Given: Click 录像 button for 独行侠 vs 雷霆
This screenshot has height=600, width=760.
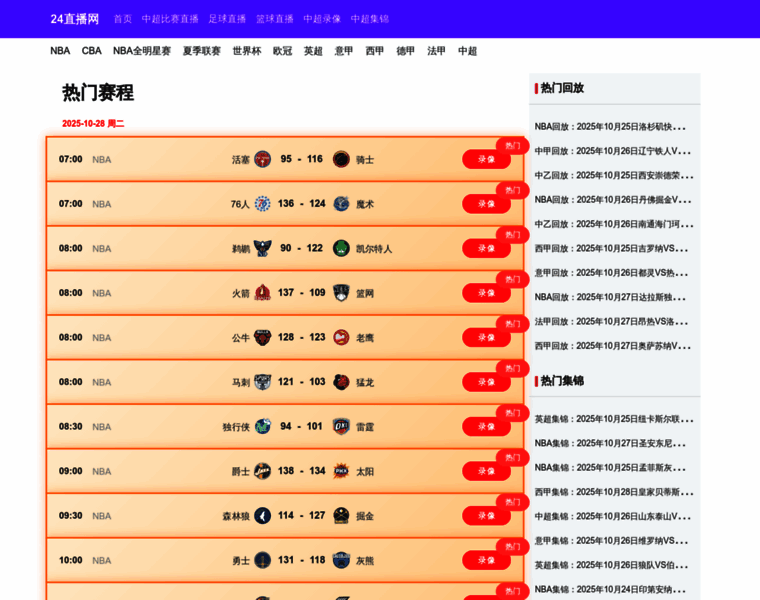Looking at the screenshot, I should point(486,426).
